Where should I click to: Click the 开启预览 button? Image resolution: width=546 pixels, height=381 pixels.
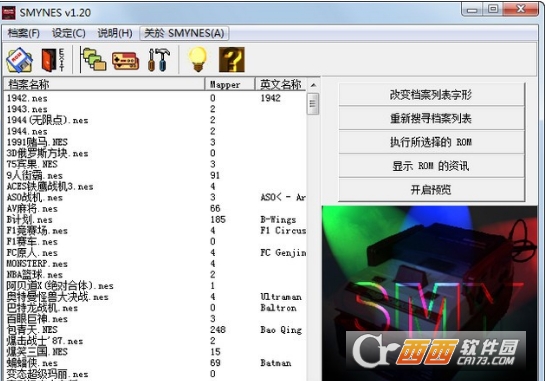[431, 189]
